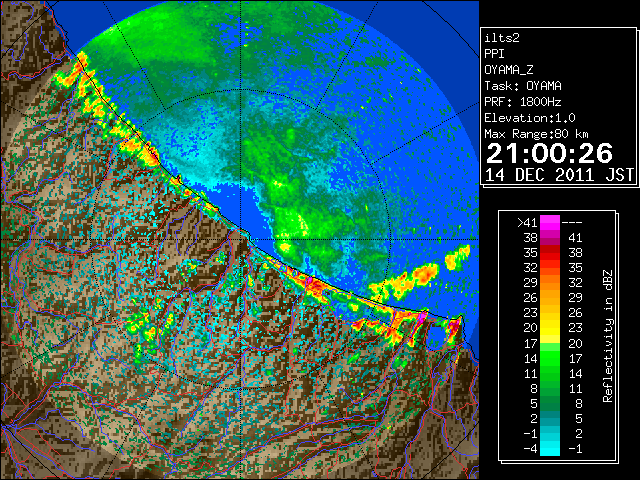This screenshot has width=640, height=480.
Task: Pick the bright magenta >41 dBZ swatch
Action: point(550,223)
